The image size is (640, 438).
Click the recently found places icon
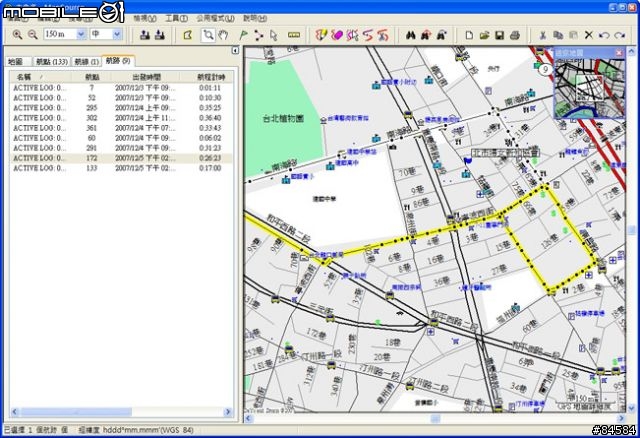[x=441, y=35]
